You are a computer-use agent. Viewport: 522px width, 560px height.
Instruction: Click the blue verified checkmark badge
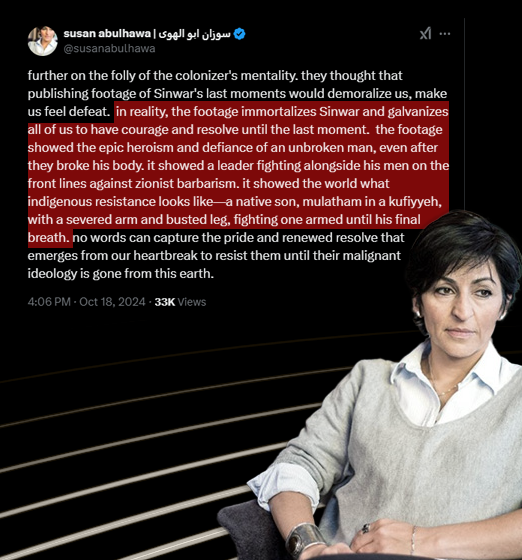(x=239, y=34)
